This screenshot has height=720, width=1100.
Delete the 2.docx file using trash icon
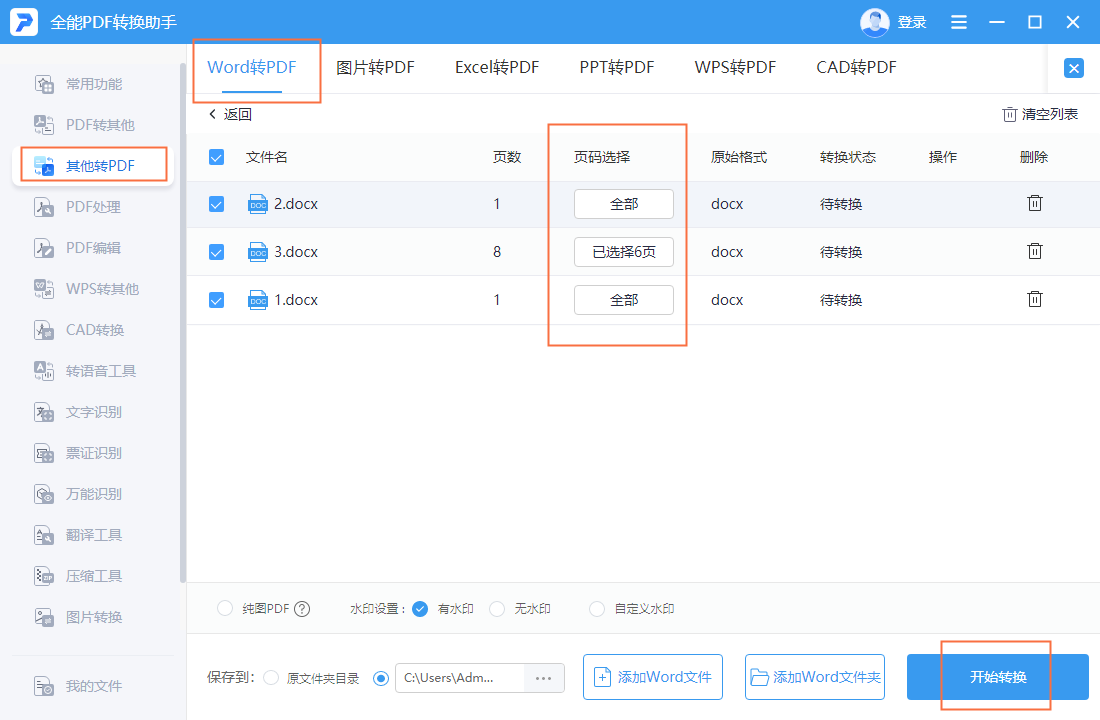(1035, 203)
